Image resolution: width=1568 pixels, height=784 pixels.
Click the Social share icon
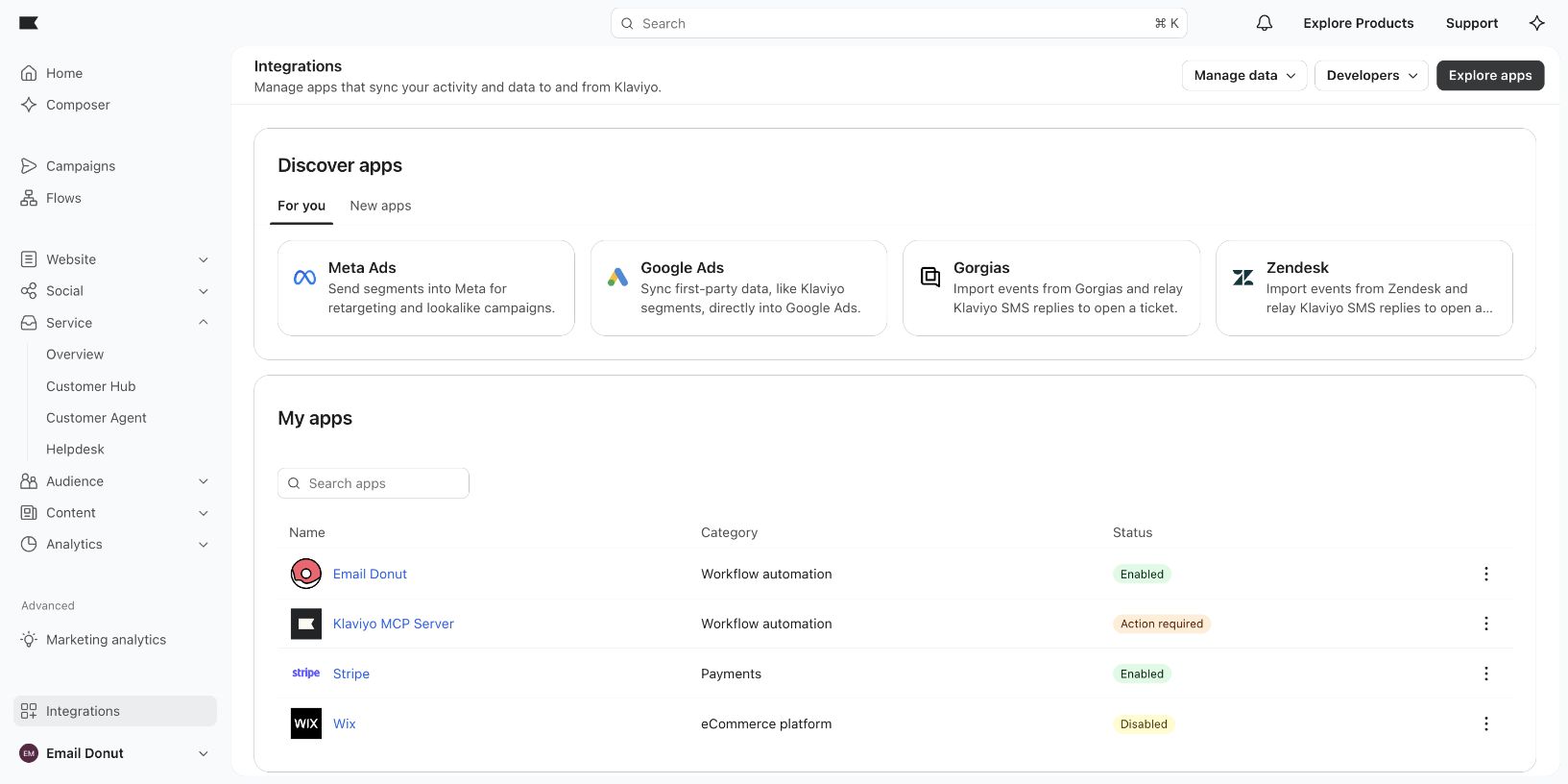click(x=29, y=291)
